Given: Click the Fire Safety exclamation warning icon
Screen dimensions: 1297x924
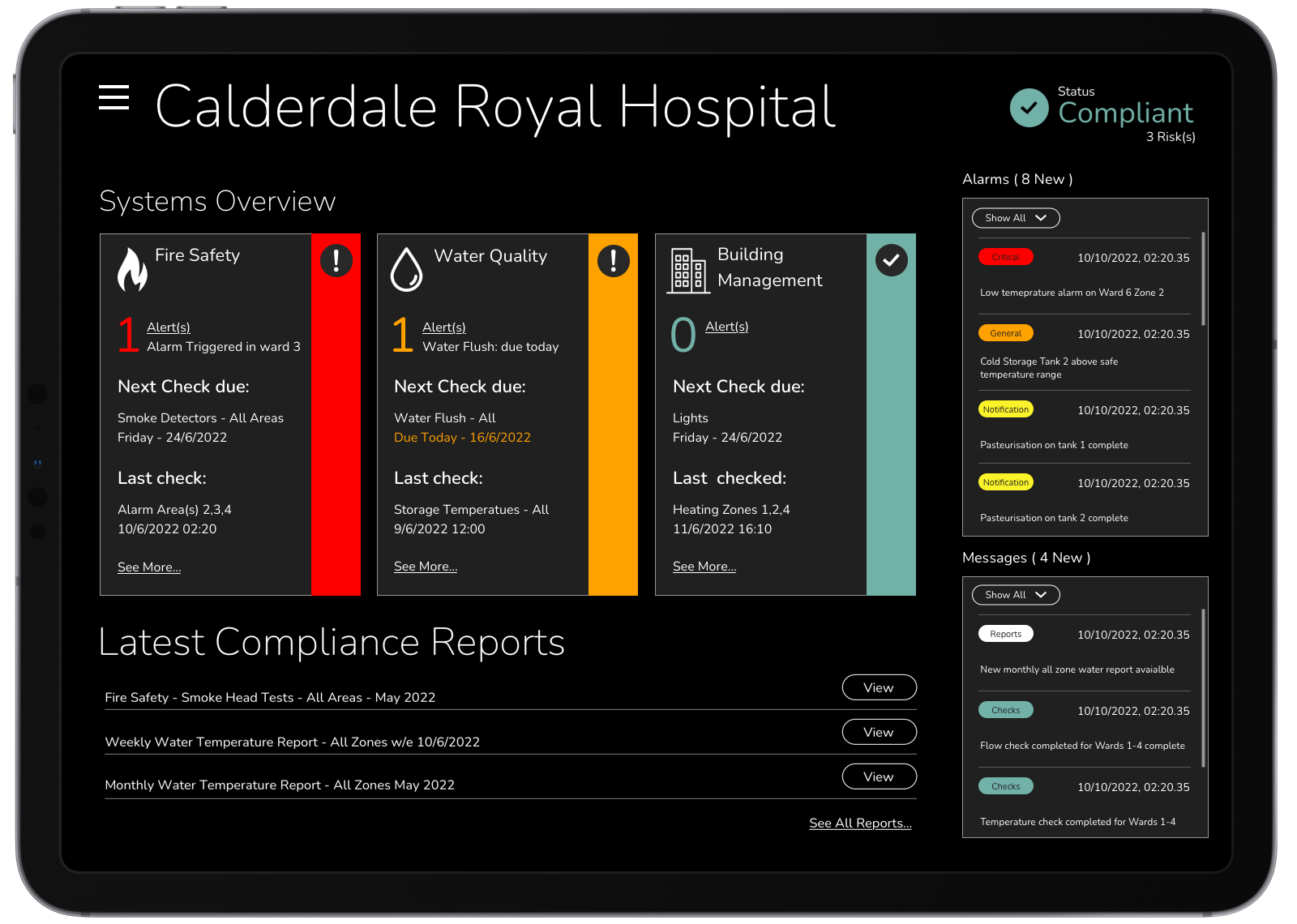Looking at the screenshot, I should tap(336, 261).
